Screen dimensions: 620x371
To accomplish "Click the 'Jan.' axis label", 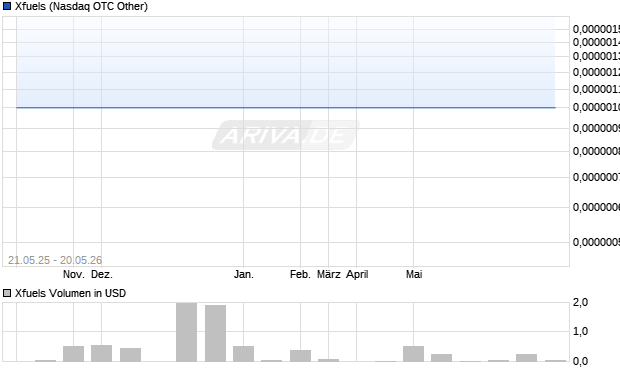I will point(244,274).
